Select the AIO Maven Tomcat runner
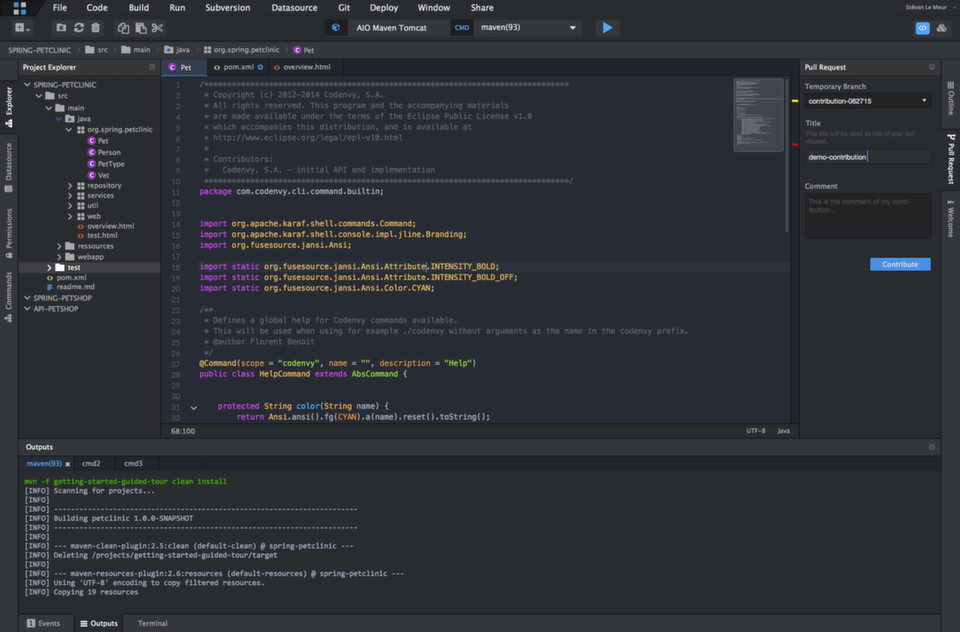The image size is (960, 632). coord(391,28)
